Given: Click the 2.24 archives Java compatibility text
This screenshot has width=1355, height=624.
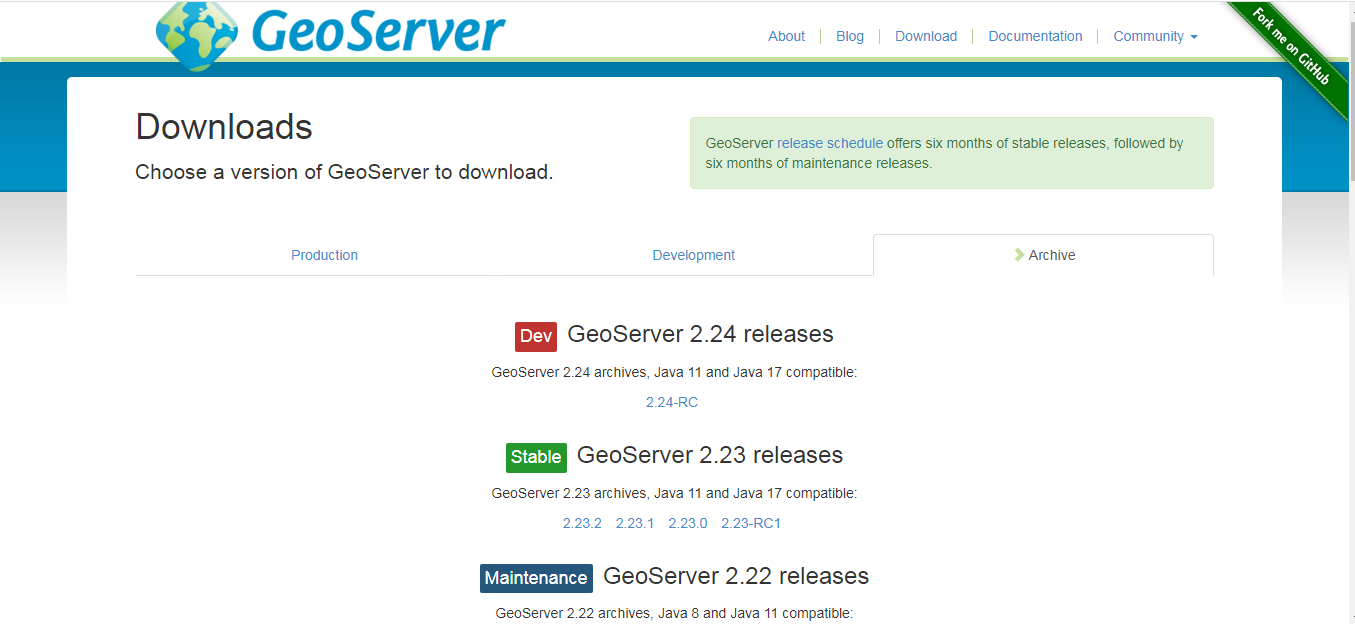Looking at the screenshot, I should [674, 372].
